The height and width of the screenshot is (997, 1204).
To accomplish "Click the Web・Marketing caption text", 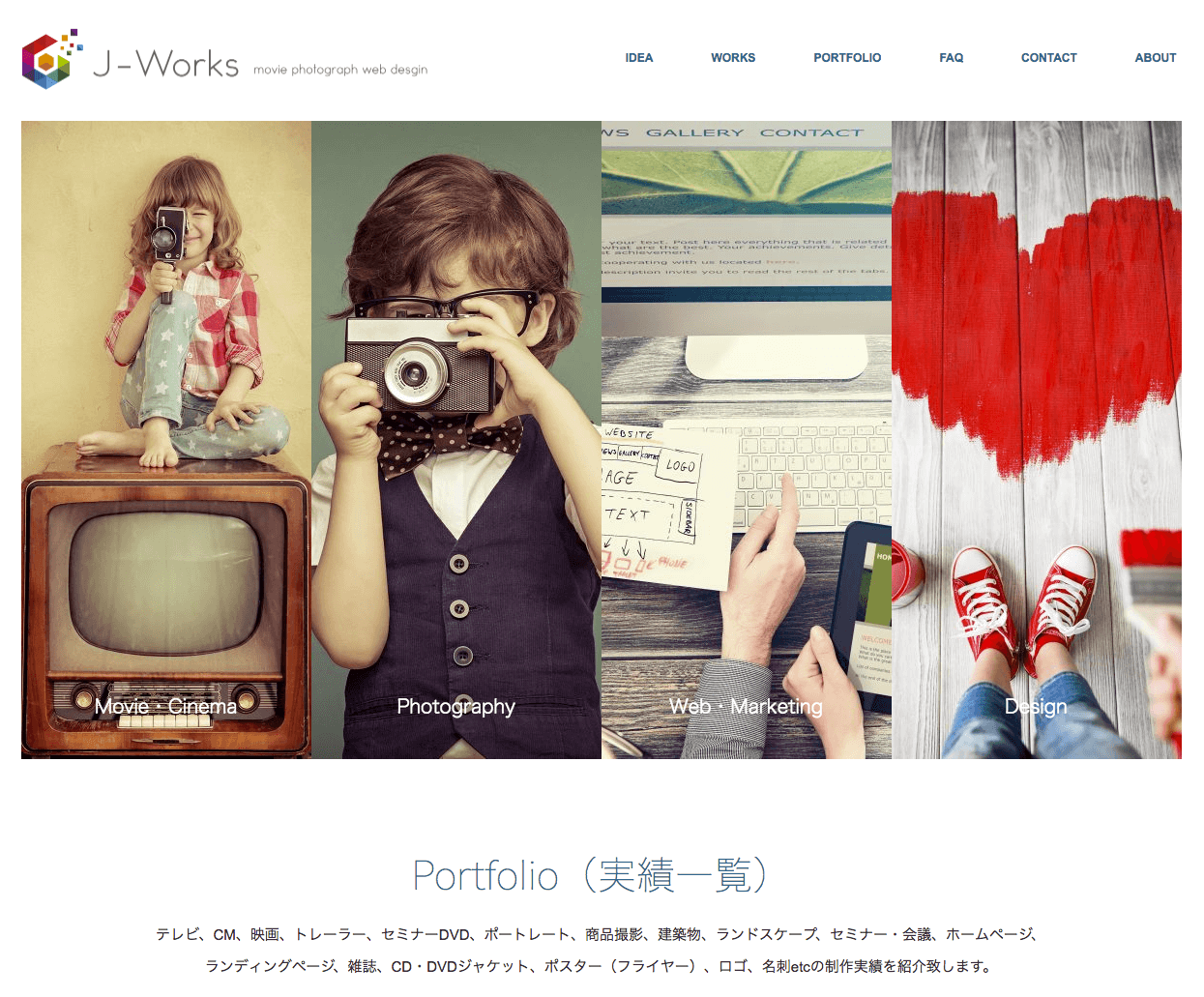I will 746,707.
